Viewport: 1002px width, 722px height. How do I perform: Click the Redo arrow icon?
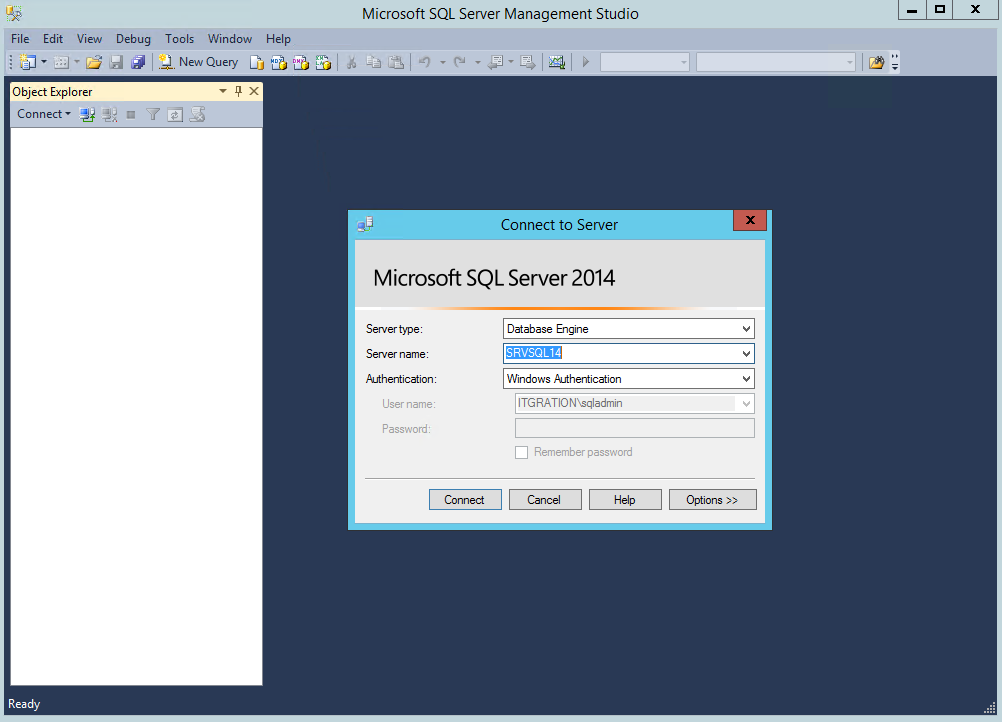point(459,62)
